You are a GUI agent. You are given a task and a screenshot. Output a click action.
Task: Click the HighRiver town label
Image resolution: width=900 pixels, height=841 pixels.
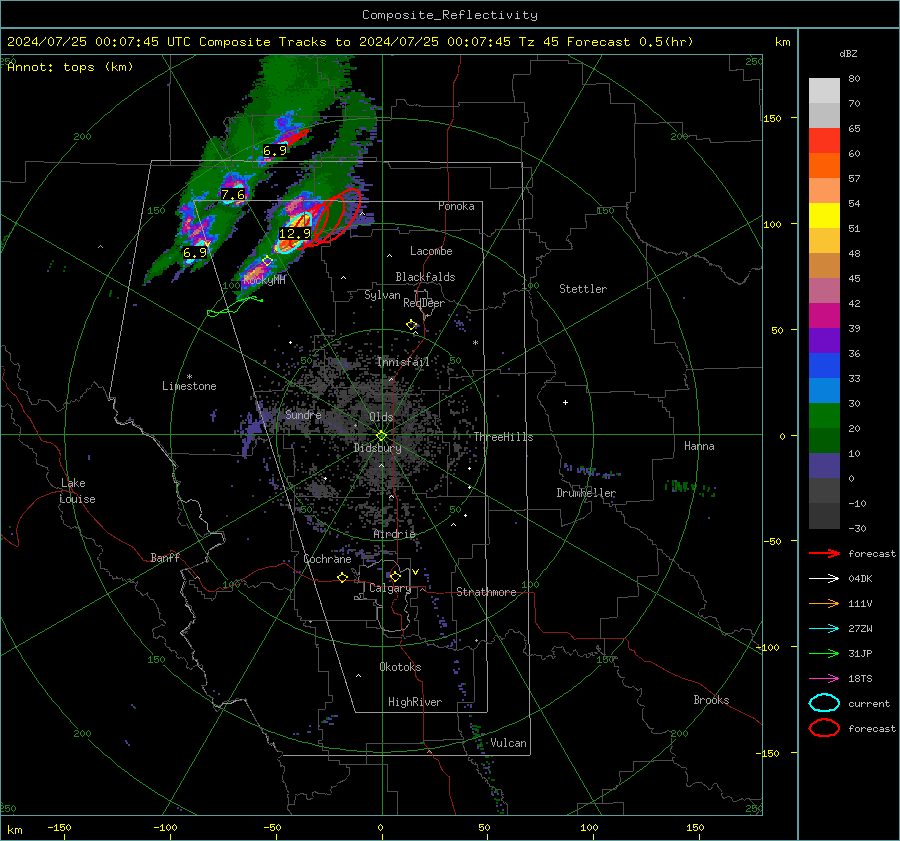[414, 702]
